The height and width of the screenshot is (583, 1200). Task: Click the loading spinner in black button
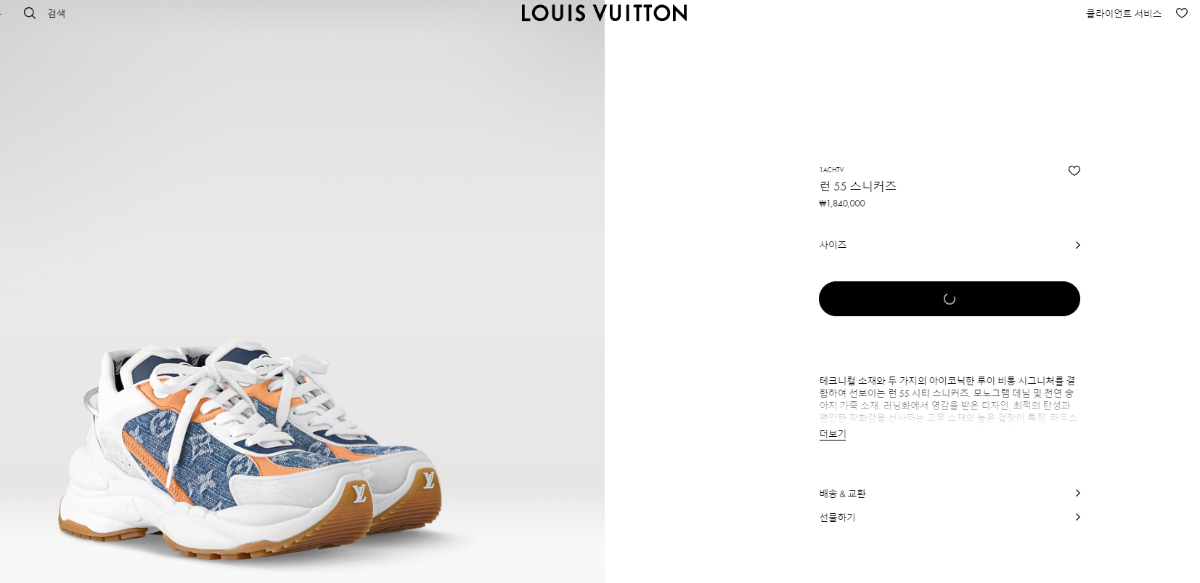point(949,298)
